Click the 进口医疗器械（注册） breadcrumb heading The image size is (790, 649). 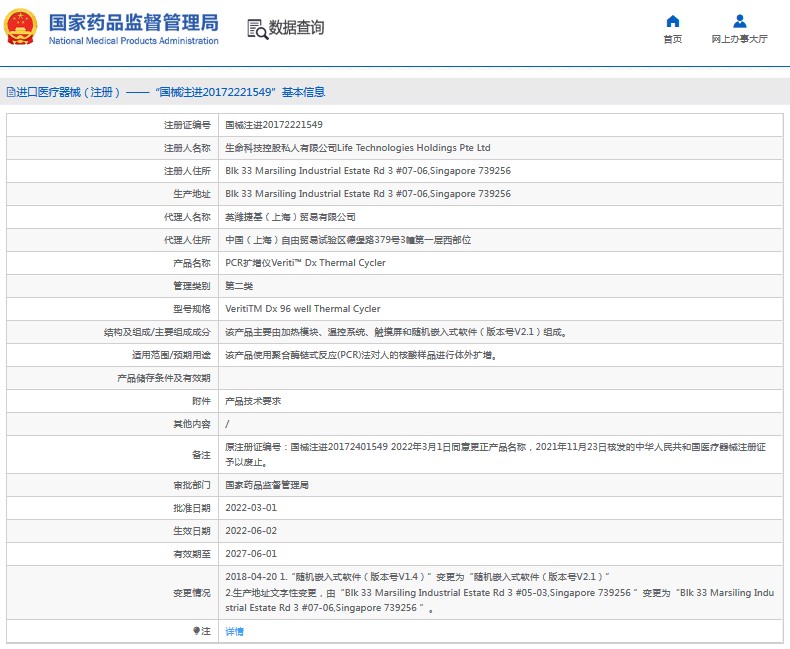tap(69, 92)
